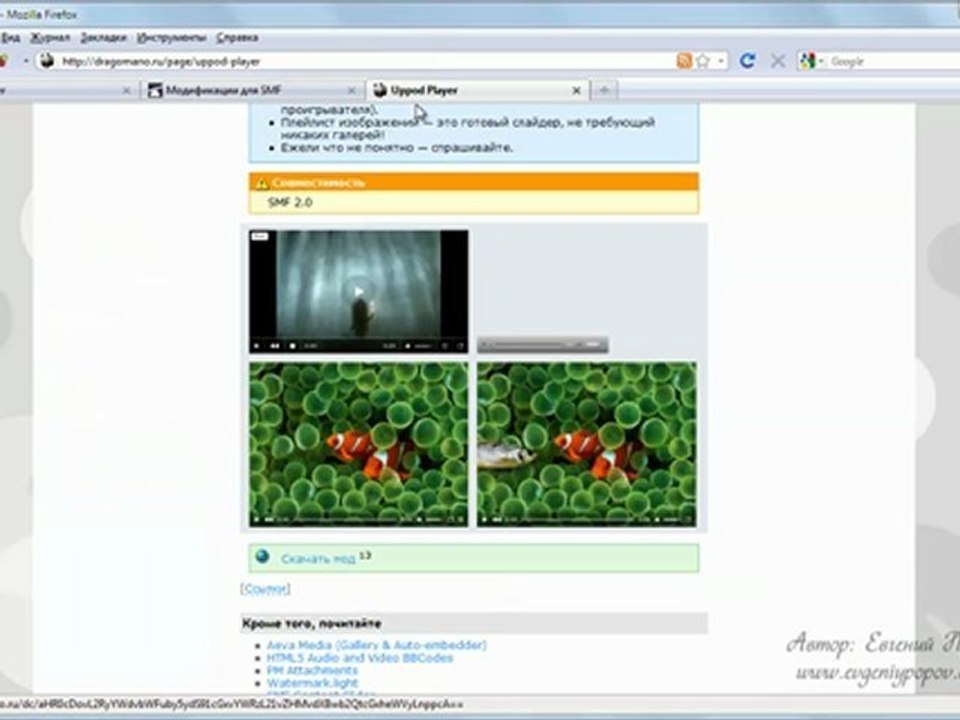Image resolution: width=960 pixels, height=720 pixels.
Task: Reload the page with the refresh icon
Action: coord(748,61)
